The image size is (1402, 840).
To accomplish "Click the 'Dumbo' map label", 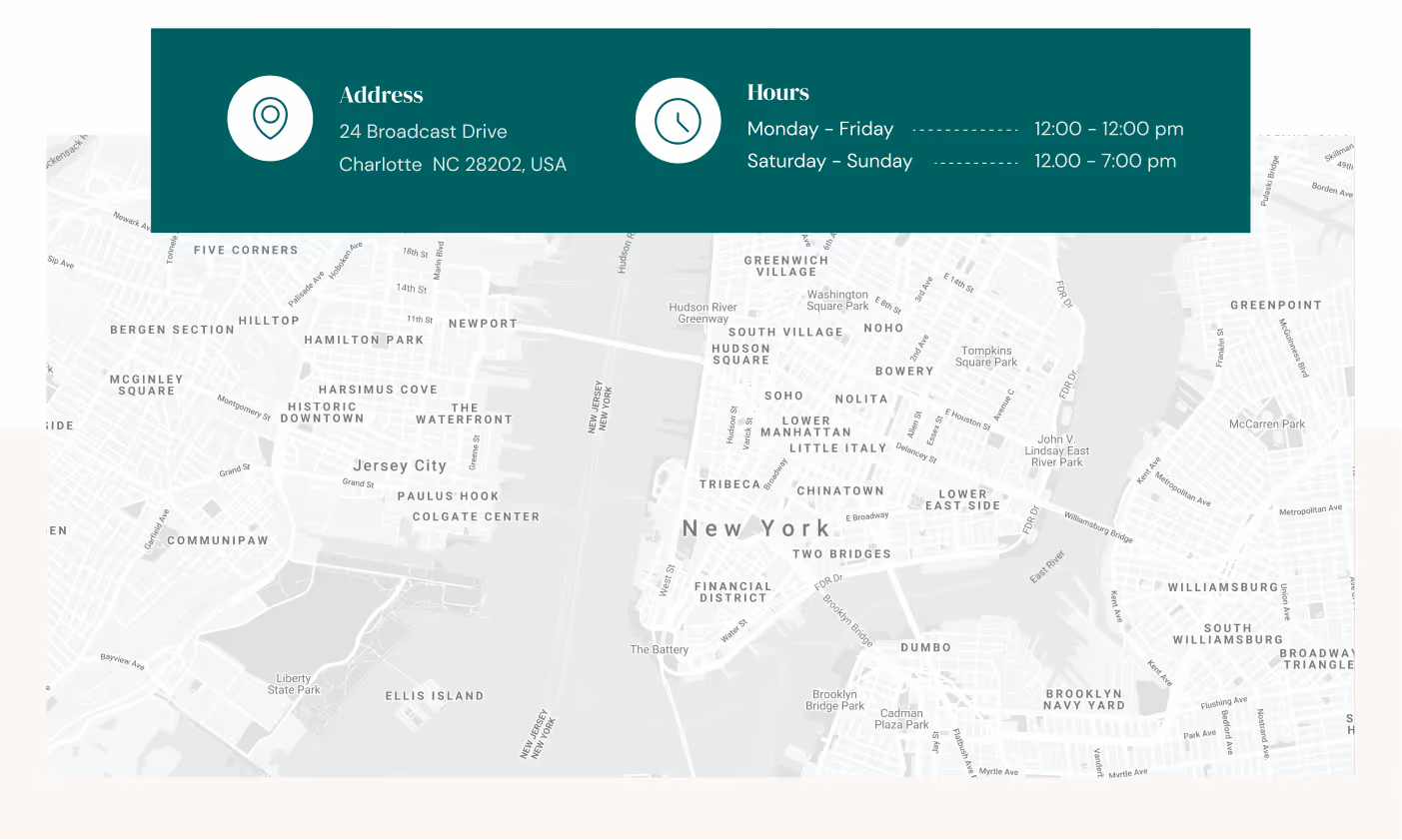I will 926,647.
